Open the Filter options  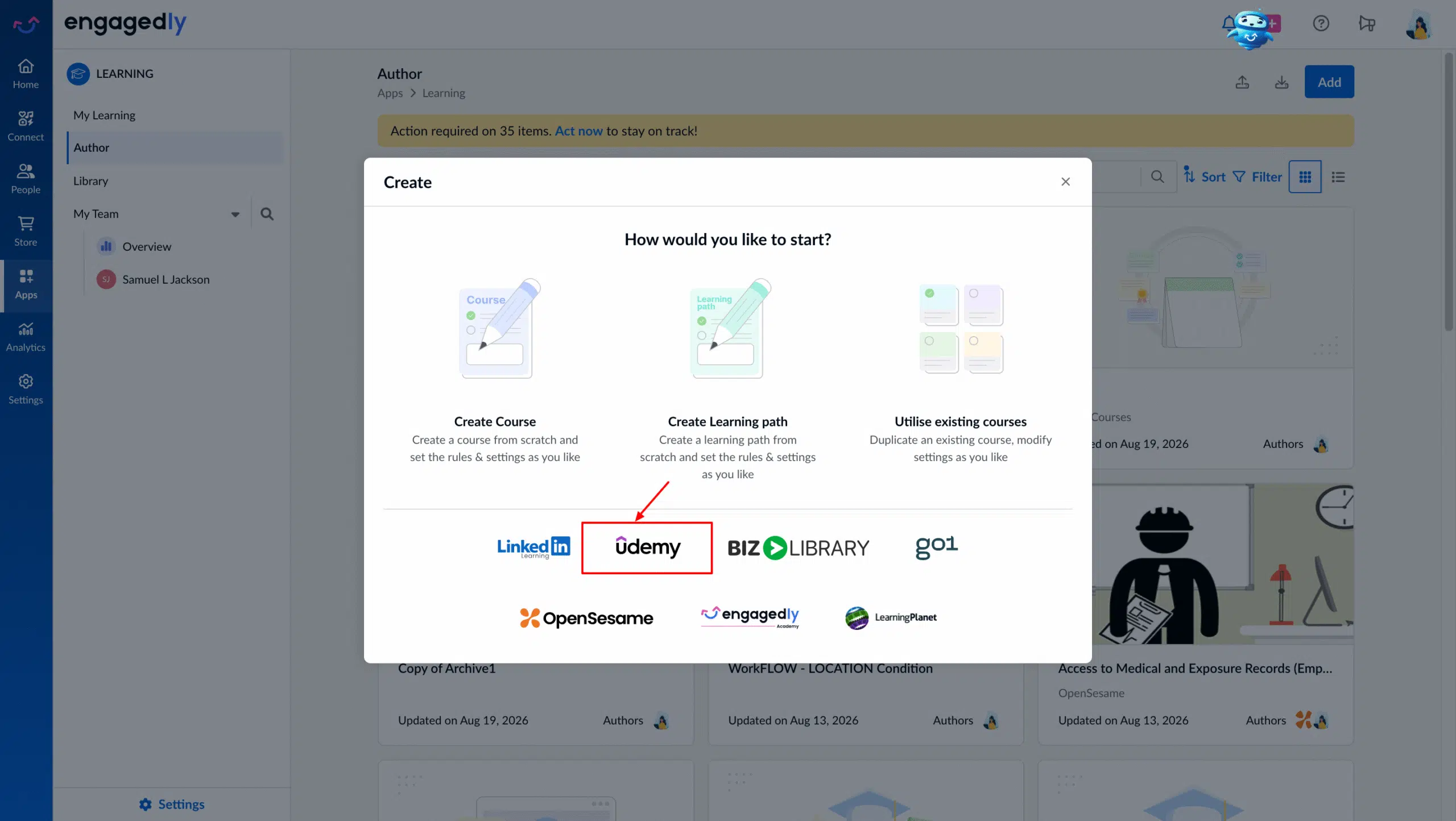[1258, 177]
